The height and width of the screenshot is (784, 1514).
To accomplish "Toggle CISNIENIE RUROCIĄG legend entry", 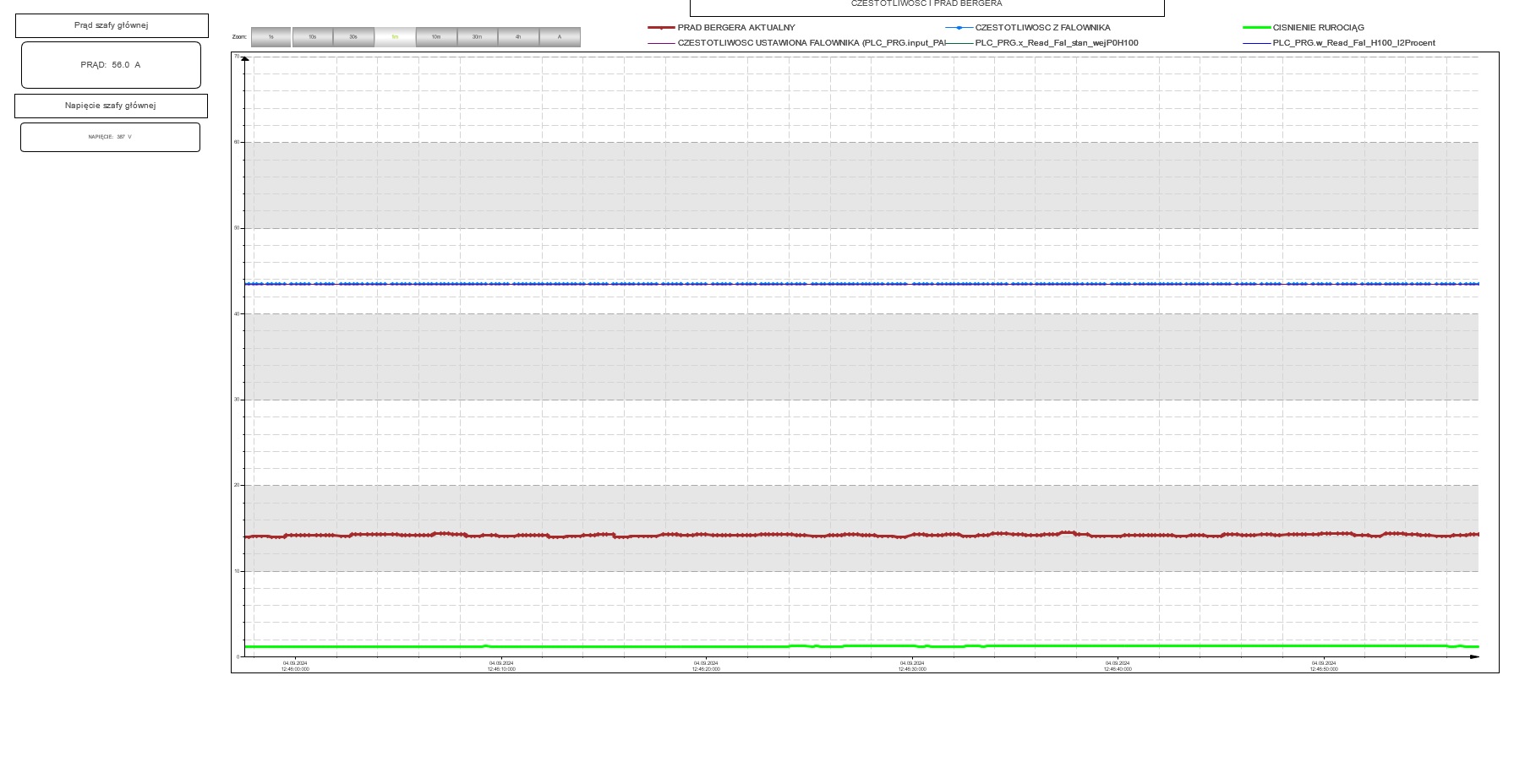I will [x=1318, y=28].
